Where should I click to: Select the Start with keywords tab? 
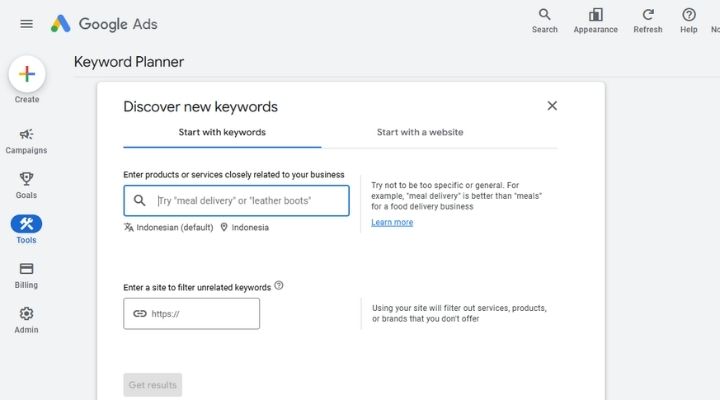click(222, 132)
